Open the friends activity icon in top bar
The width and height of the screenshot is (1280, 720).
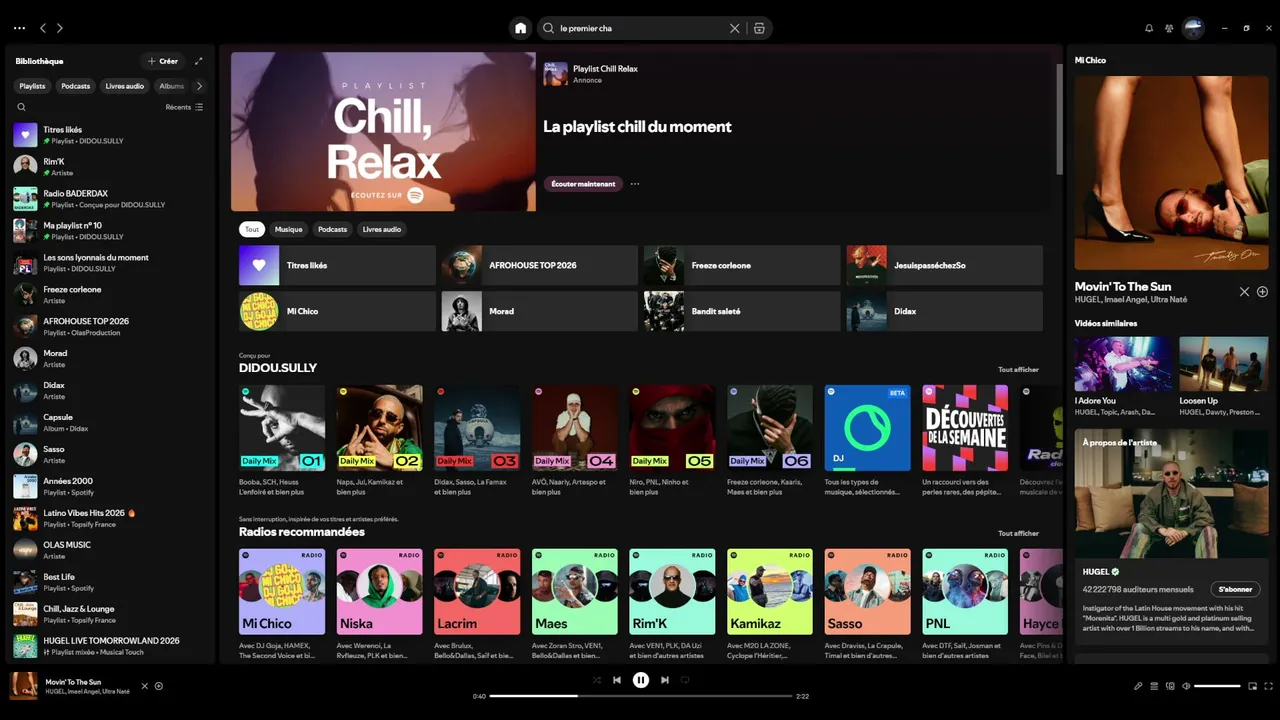tap(1169, 28)
